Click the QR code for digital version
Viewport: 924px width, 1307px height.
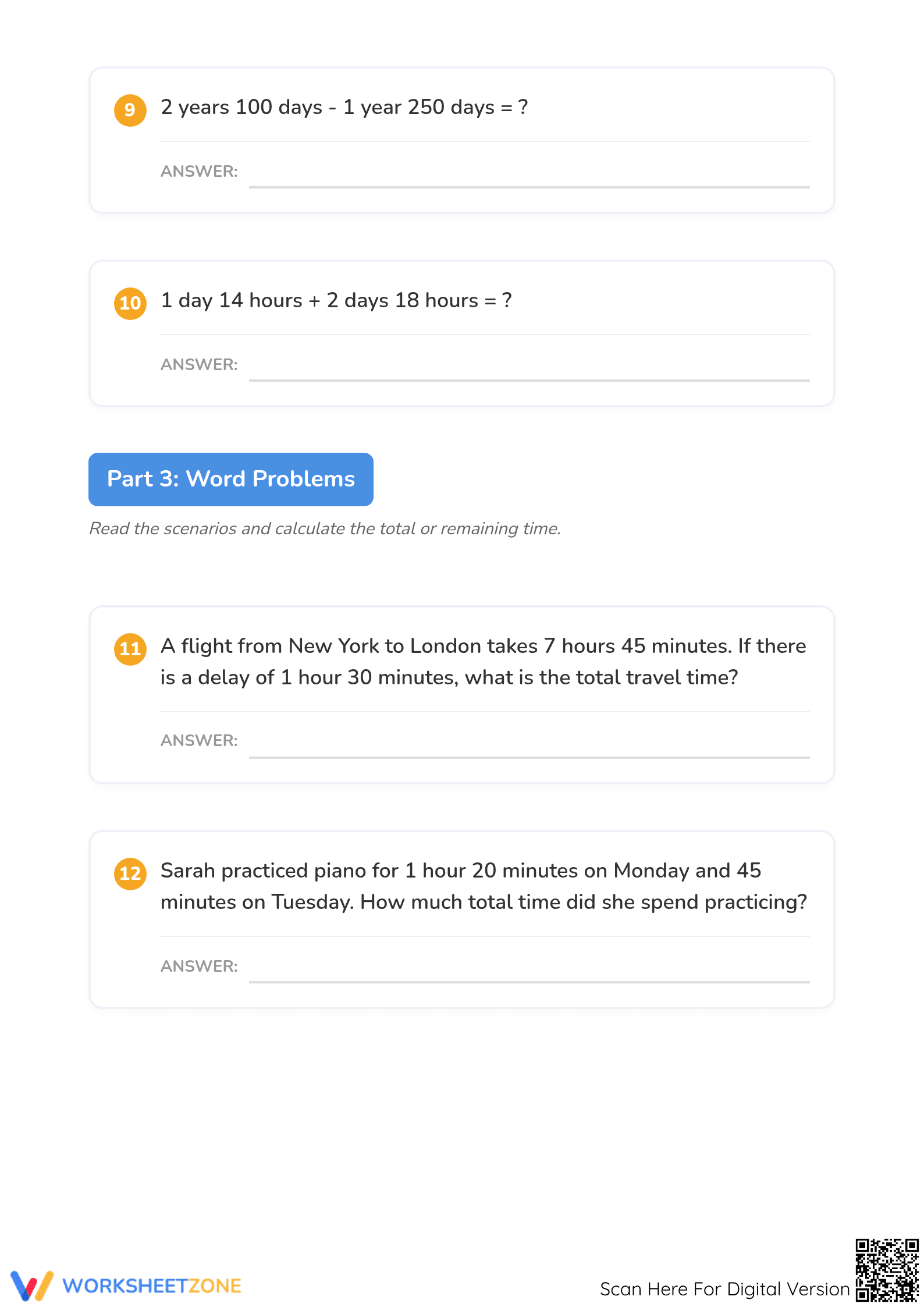pyautogui.click(x=887, y=1270)
